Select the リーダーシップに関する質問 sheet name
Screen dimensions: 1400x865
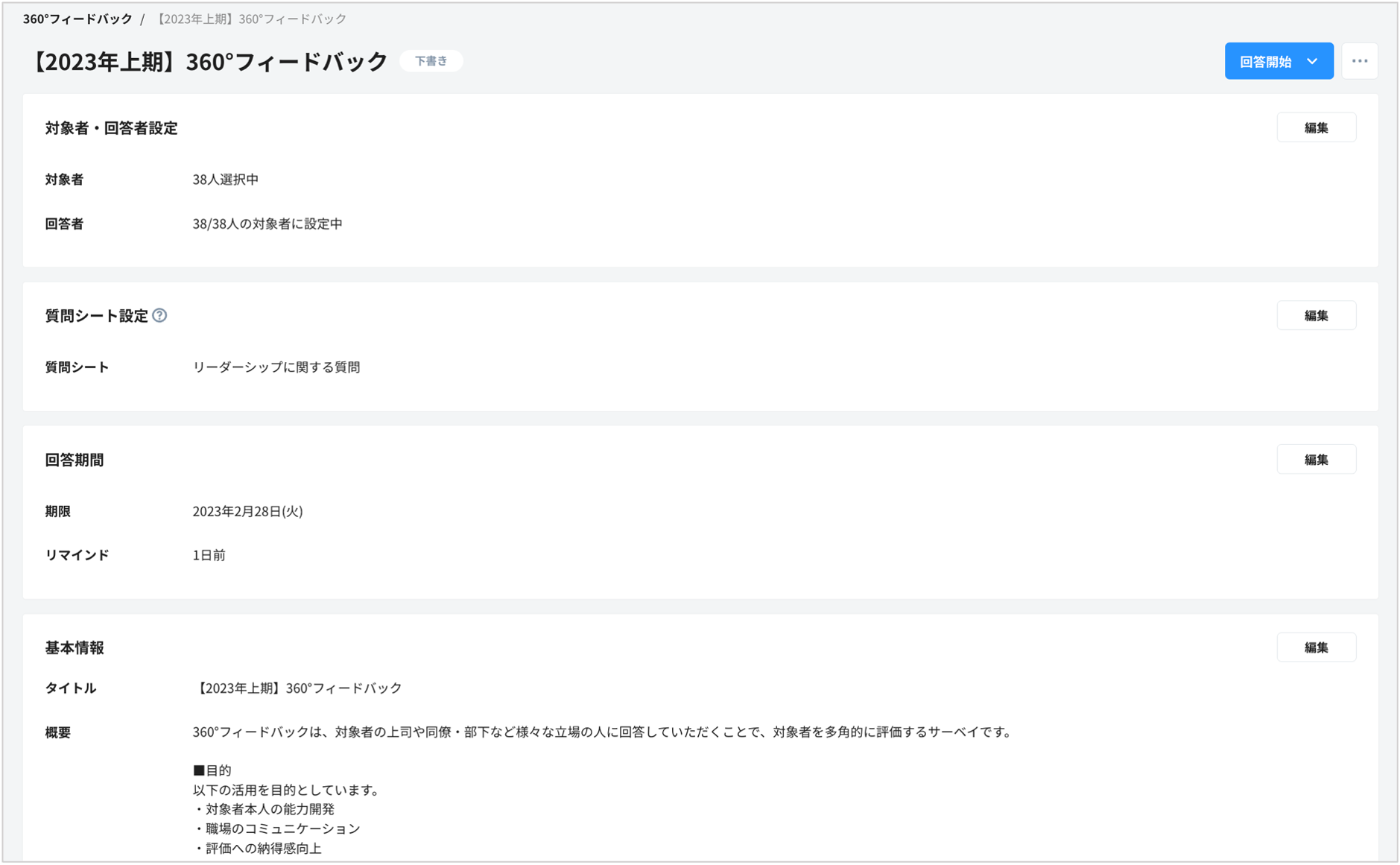coord(276,367)
